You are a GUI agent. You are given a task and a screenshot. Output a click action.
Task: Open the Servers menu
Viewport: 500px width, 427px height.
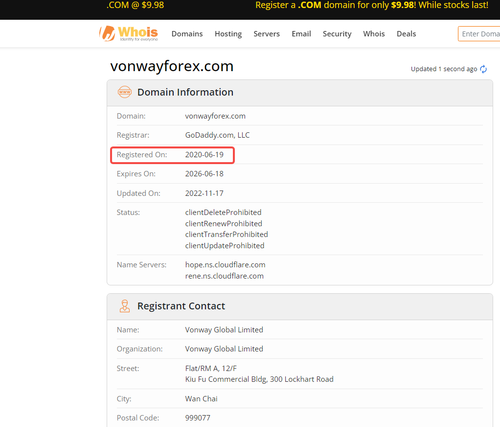coord(267,34)
